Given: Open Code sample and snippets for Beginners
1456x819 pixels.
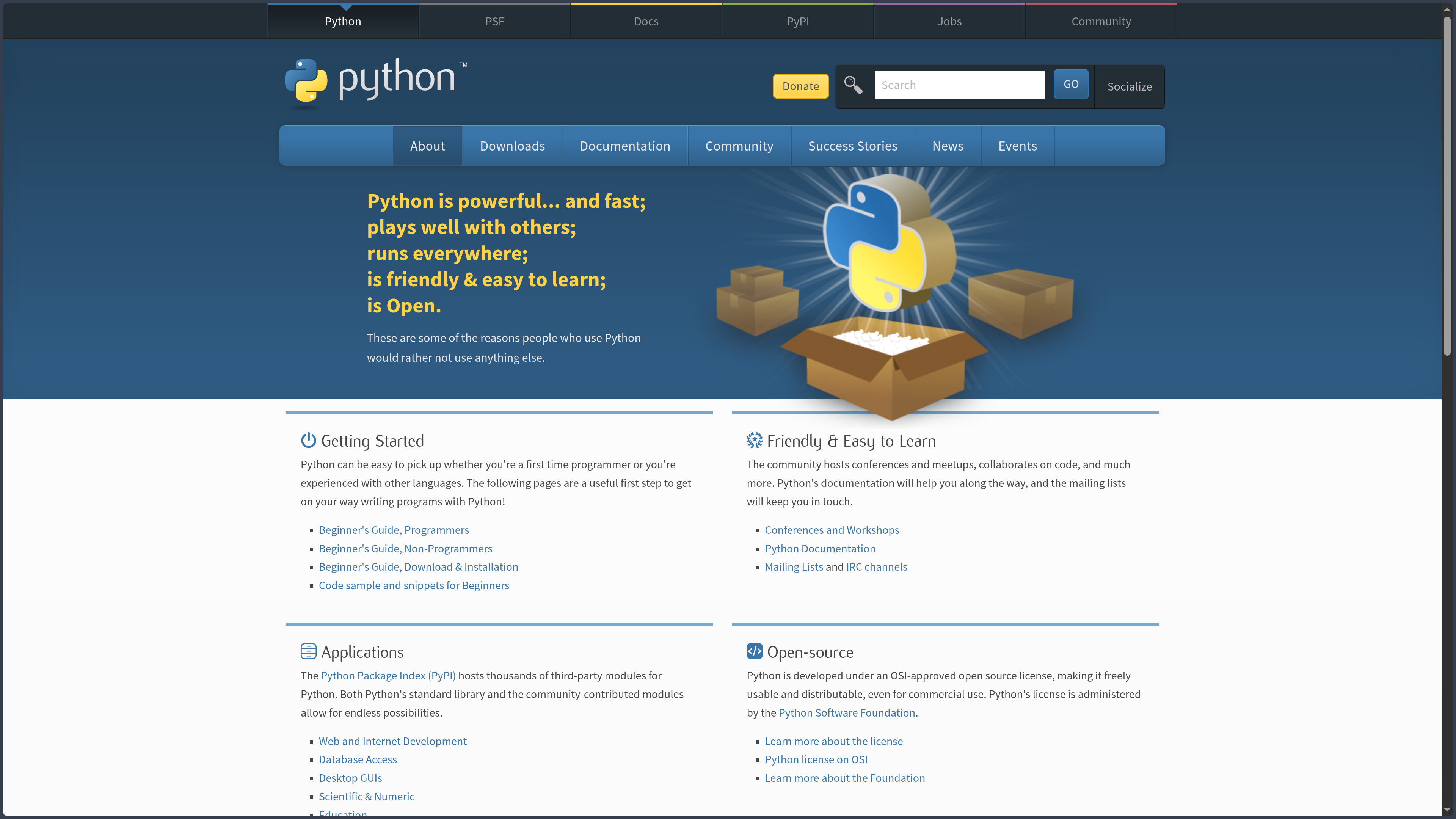Looking at the screenshot, I should (x=414, y=585).
